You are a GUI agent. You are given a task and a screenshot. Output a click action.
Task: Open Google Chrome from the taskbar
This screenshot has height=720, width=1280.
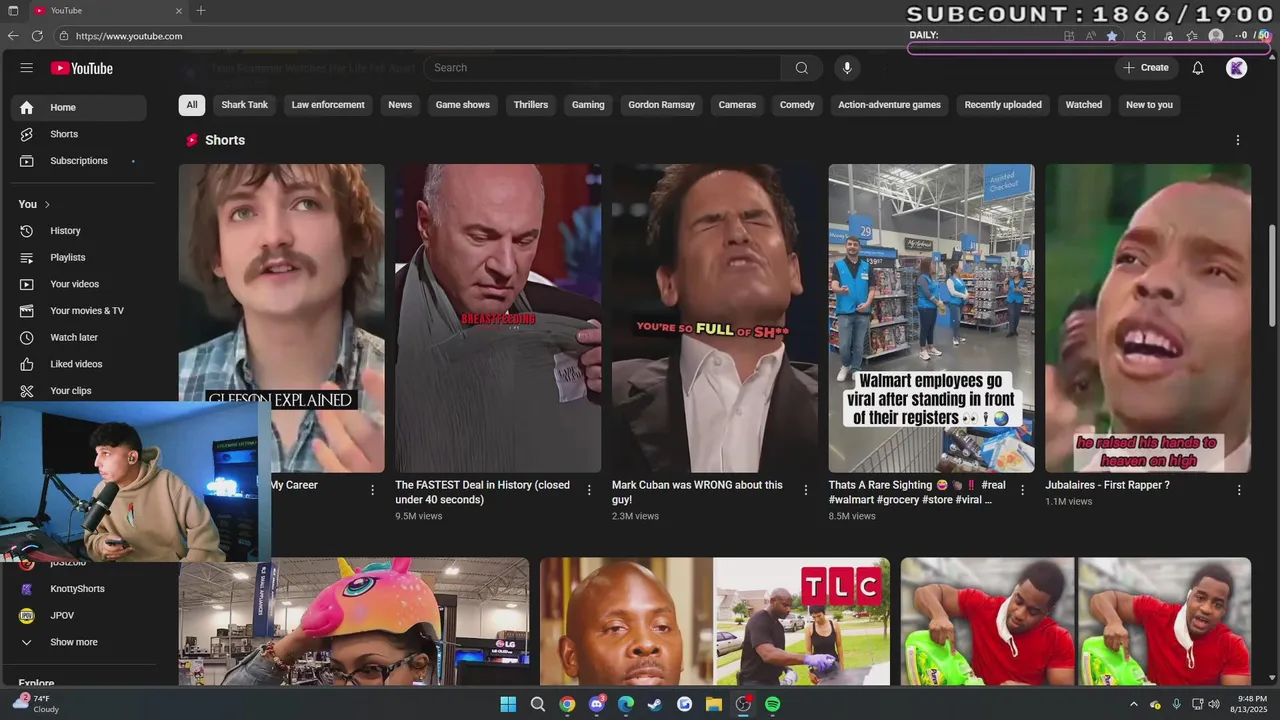coord(567,704)
